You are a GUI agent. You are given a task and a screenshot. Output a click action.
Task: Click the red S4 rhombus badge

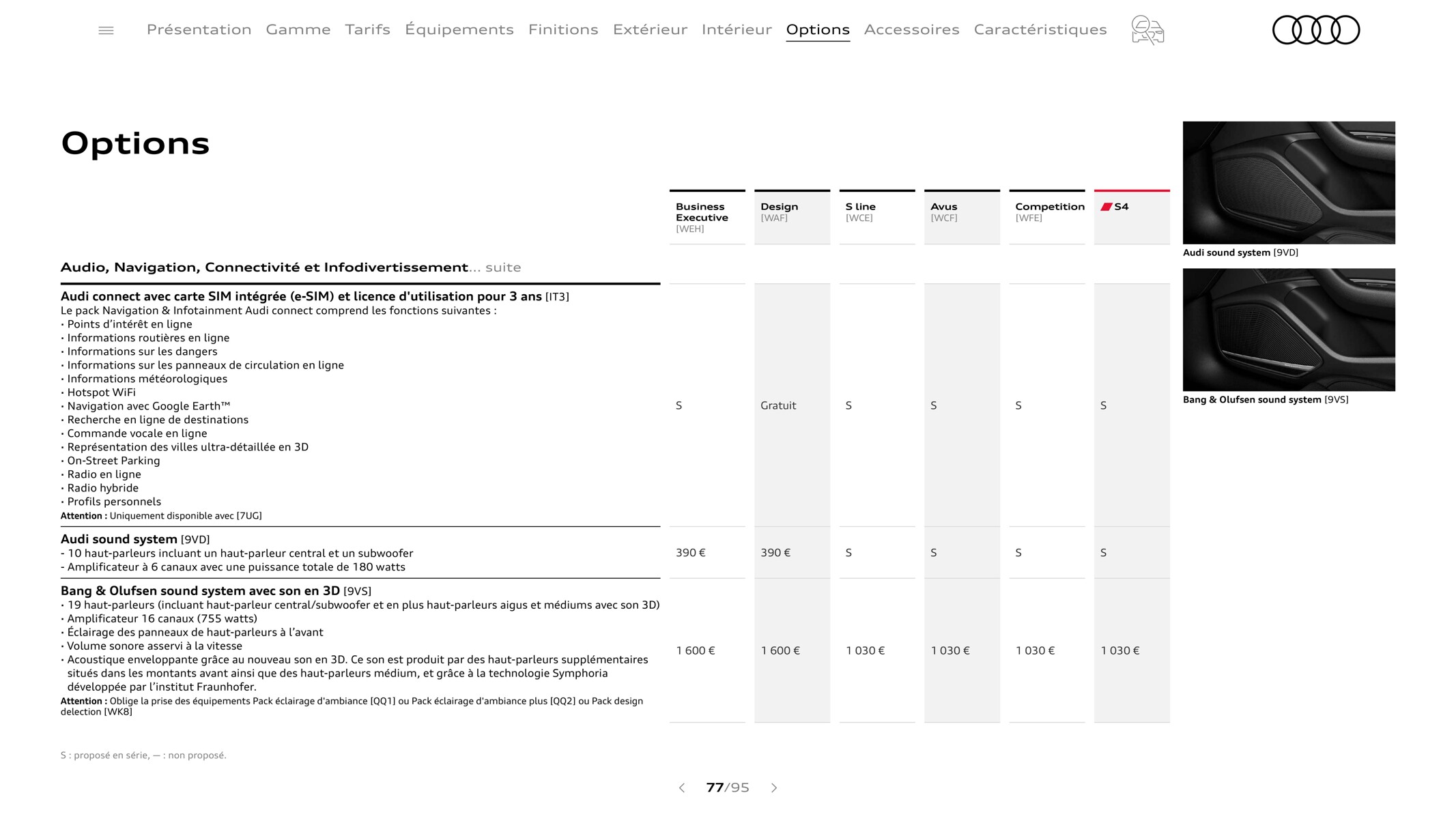pos(1107,207)
